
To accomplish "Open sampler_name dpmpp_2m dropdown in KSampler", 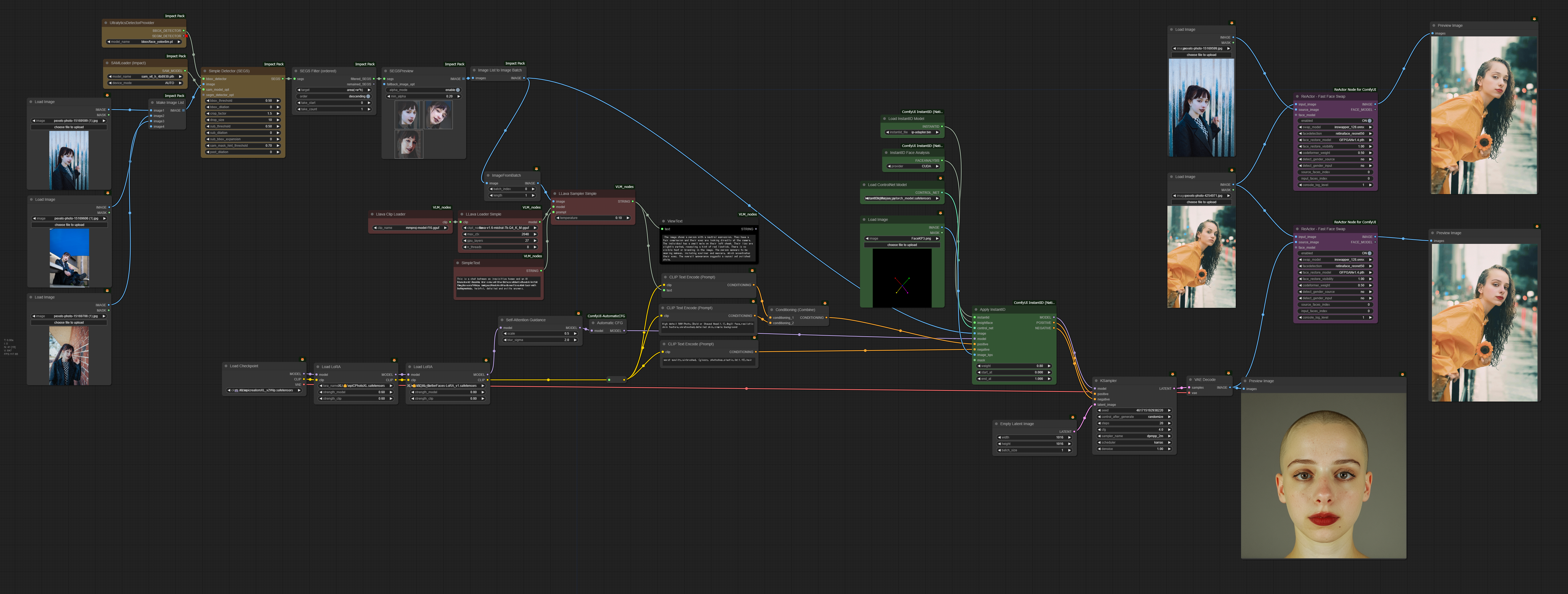I will click(x=1134, y=436).
